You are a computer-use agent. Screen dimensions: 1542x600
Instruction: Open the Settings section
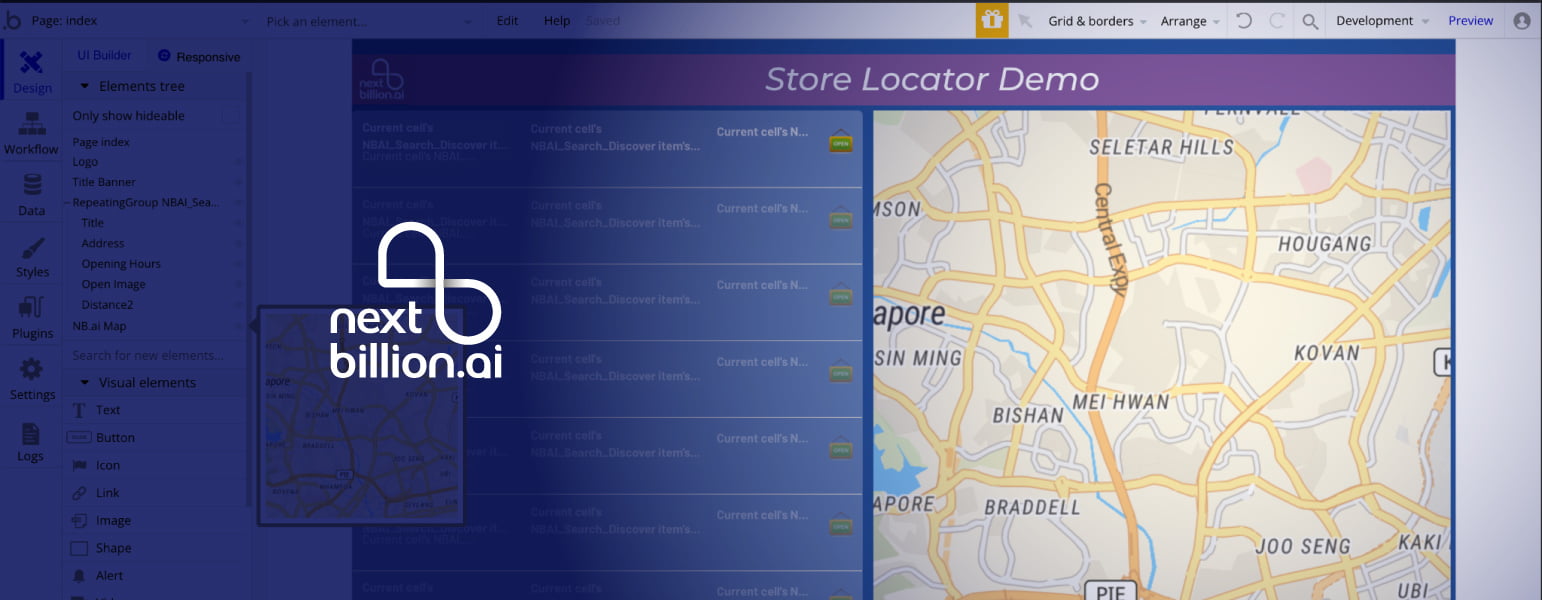[32, 379]
